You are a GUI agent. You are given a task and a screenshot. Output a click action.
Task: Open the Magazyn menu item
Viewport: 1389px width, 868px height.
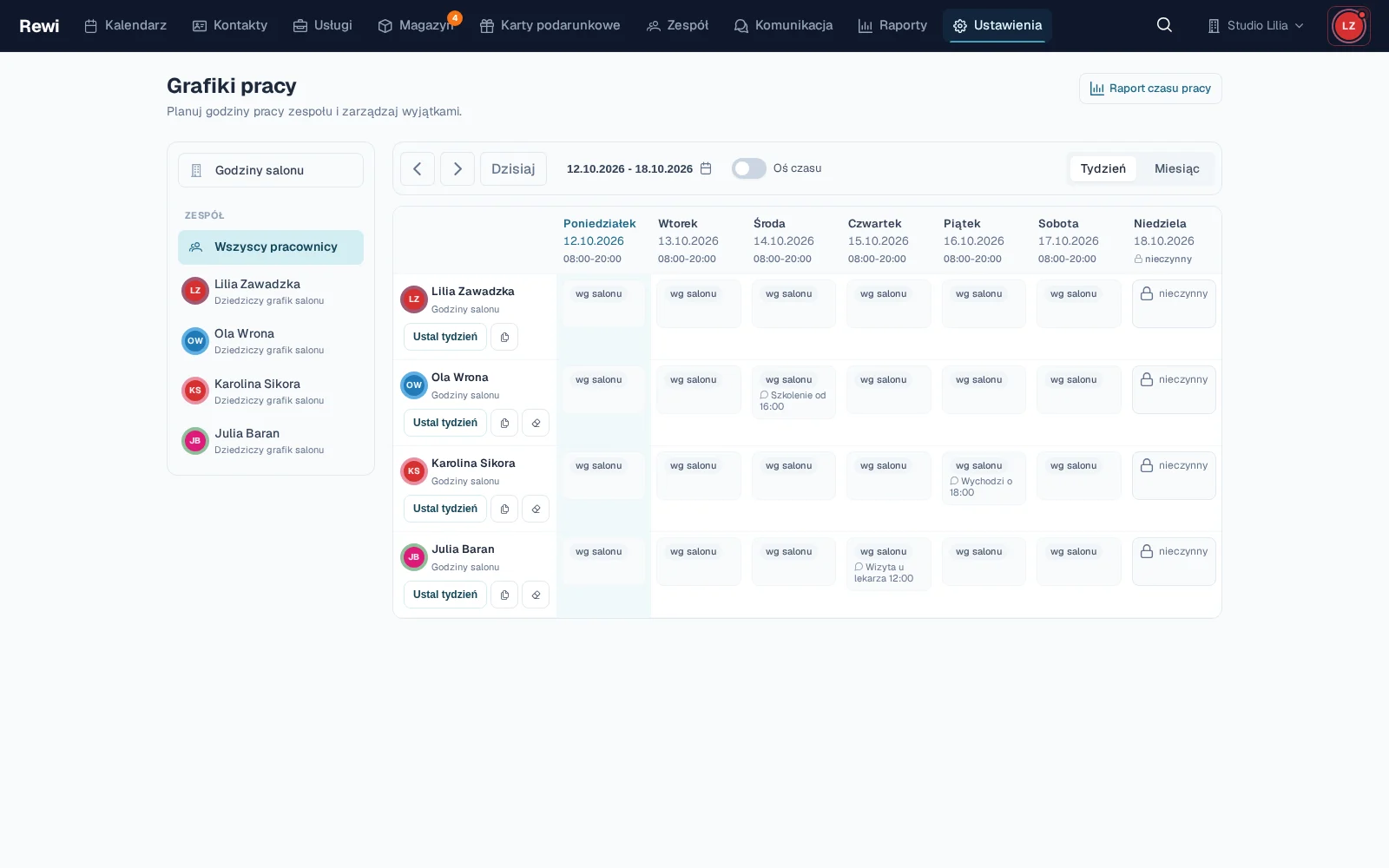416,25
